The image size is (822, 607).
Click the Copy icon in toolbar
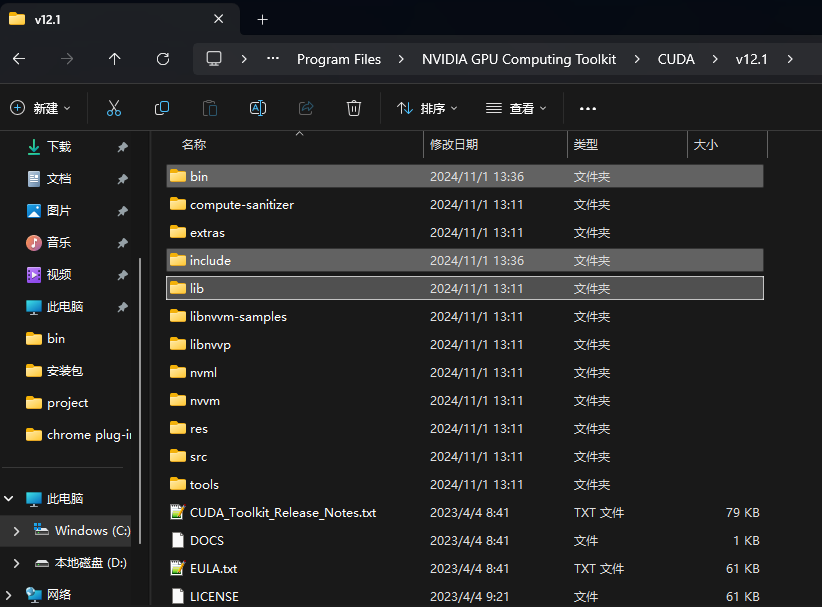(162, 108)
